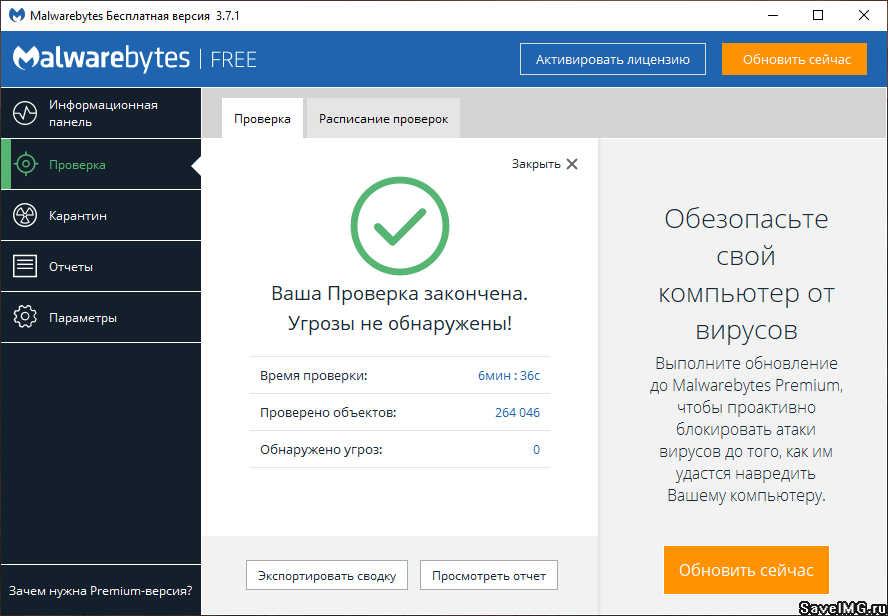Open the Карантин quarantine icon
The image size is (888, 616).
[x=25, y=215]
